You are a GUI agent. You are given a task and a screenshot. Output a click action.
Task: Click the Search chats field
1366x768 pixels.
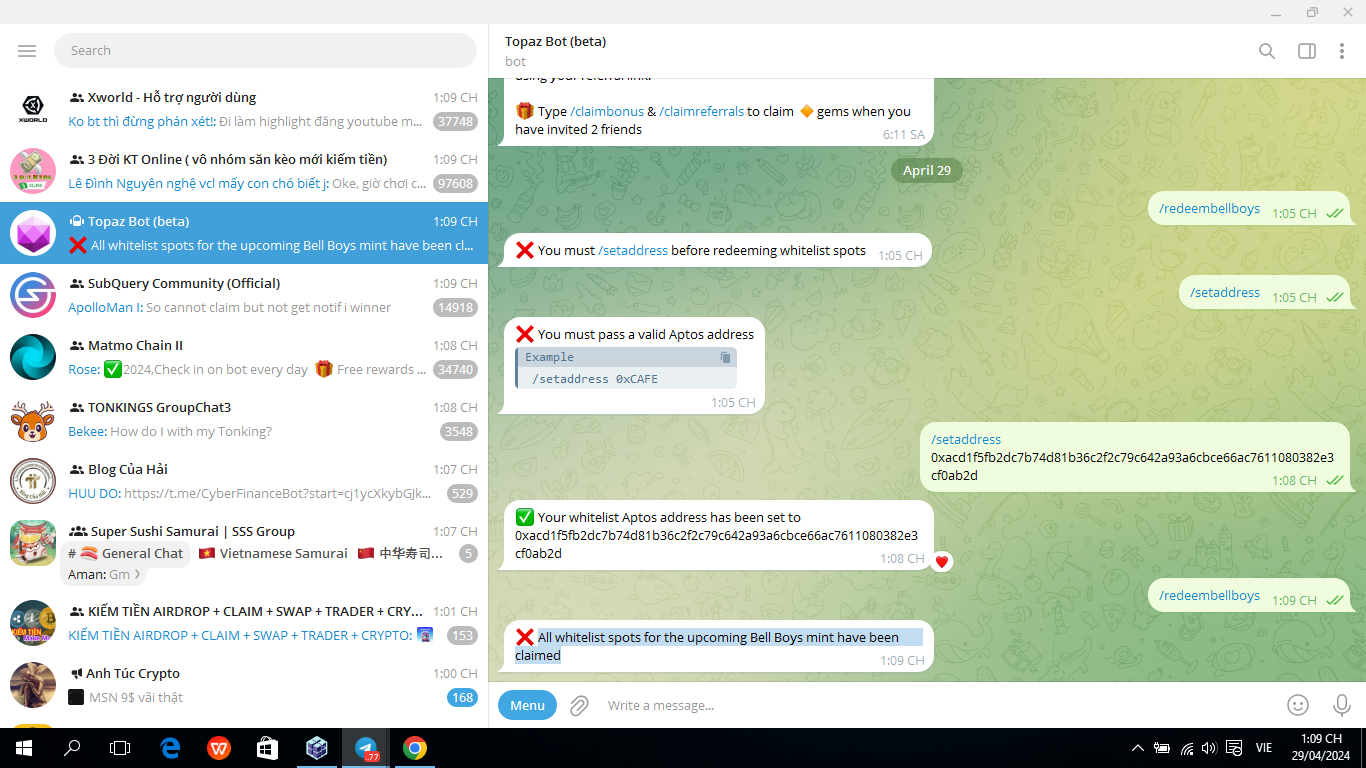[x=265, y=51]
